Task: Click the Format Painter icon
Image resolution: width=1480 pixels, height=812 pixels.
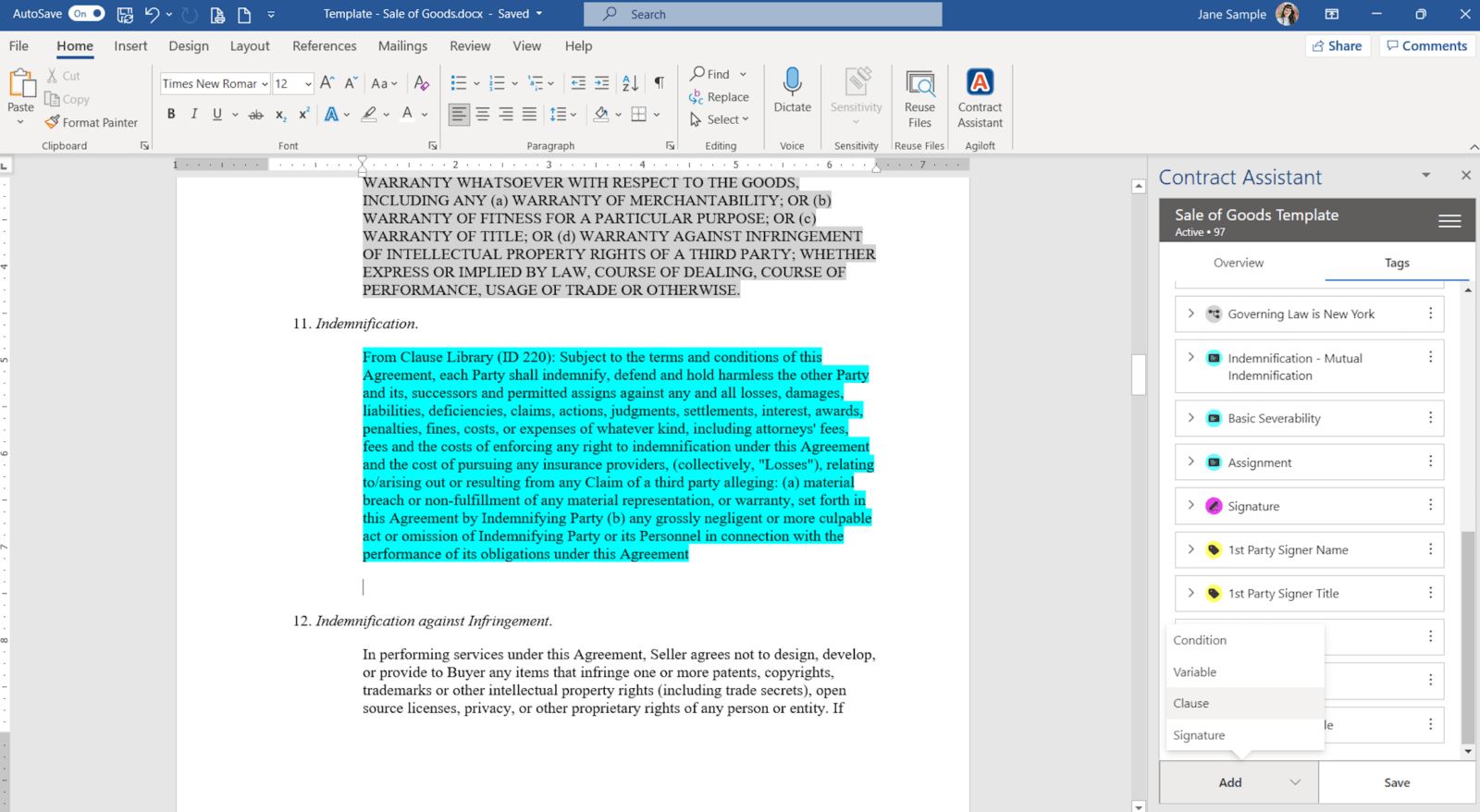Action: pyautogui.click(x=53, y=122)
